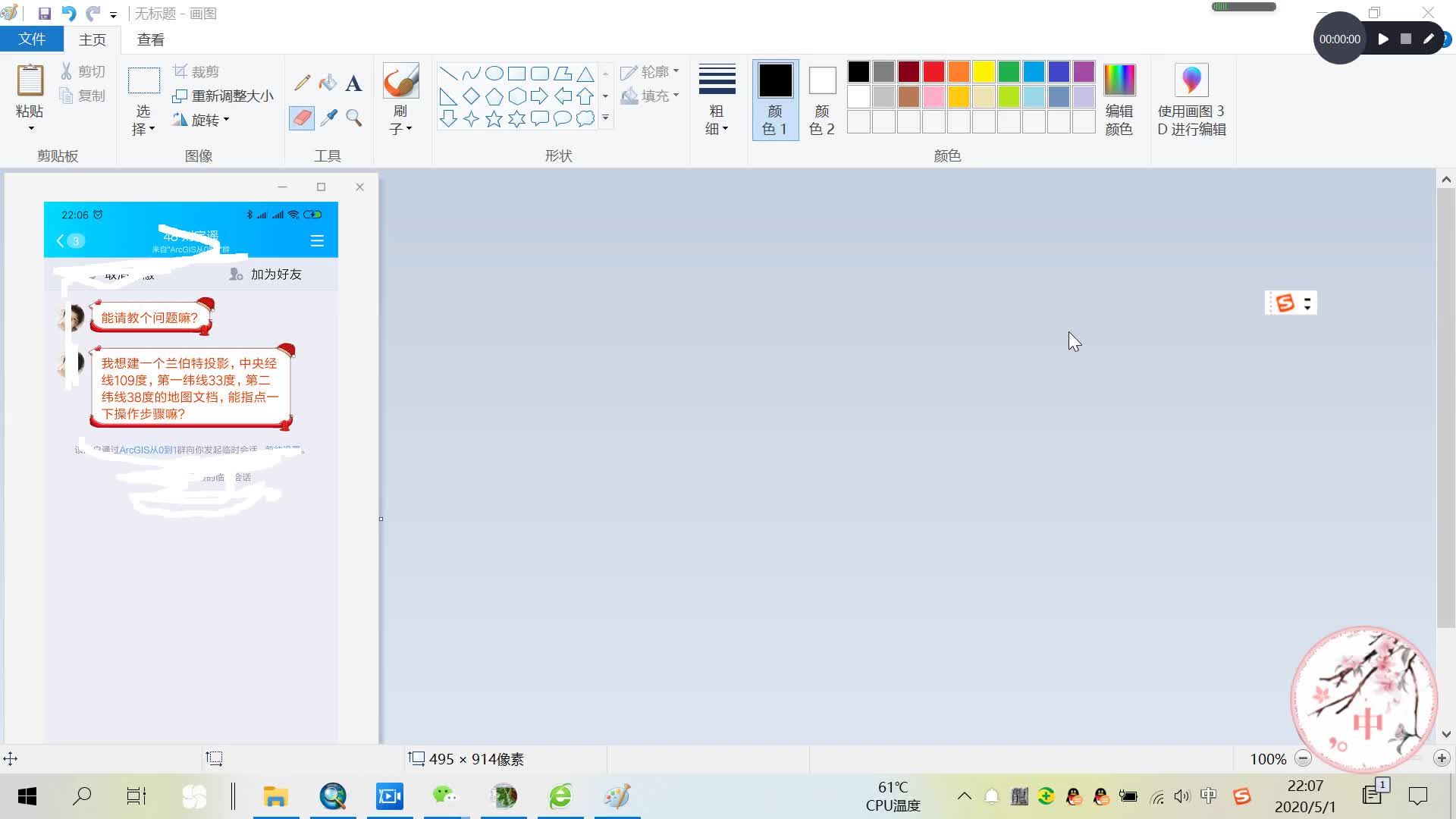Choose the Down arrow shape
Image resolution: width=1456 pixels, height=819 pixels.
(448, 119)
